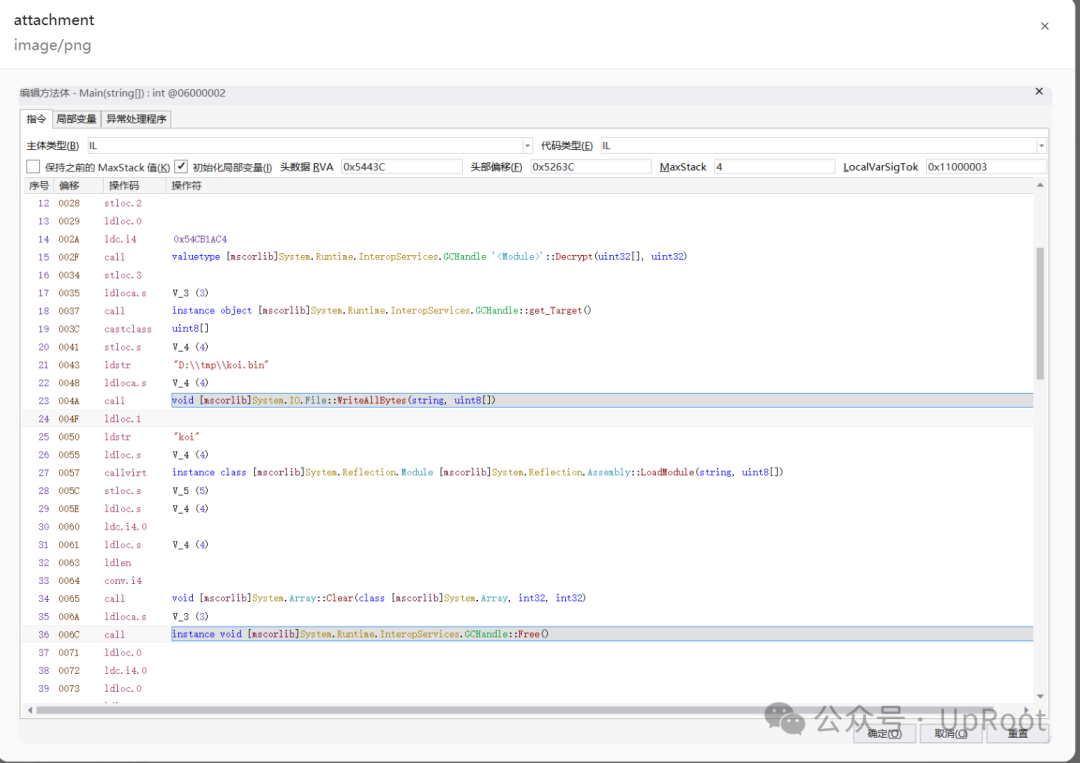The width and height of the screenshot is (1080, 763).
Task: Click the castclass opcode in row 19
Action: coord(128,329)
